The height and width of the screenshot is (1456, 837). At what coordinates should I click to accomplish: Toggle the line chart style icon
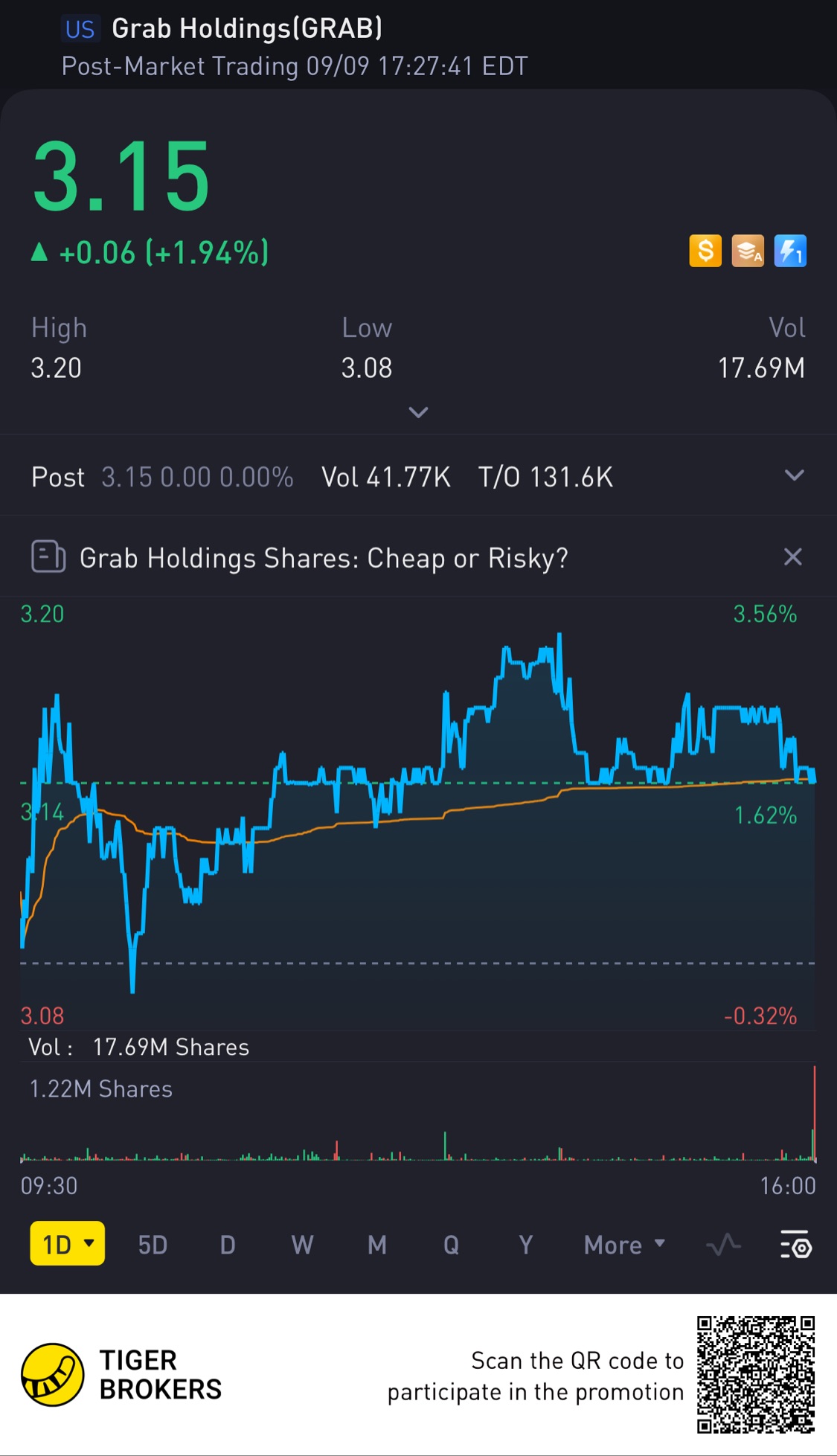click(x=723, y=1245)
